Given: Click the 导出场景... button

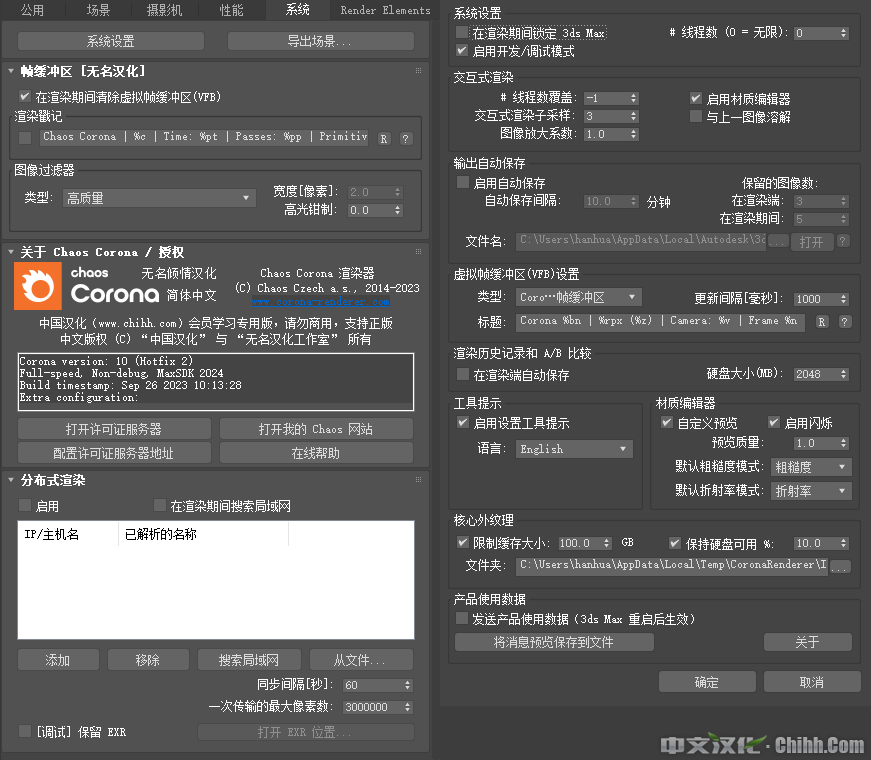Looking at the screenshot, I should [320, 41].
